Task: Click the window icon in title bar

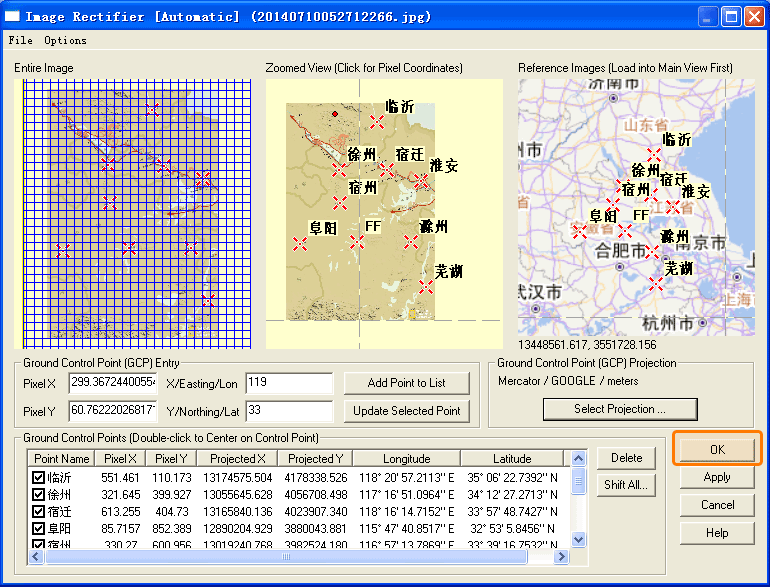Action: point(12,16)
